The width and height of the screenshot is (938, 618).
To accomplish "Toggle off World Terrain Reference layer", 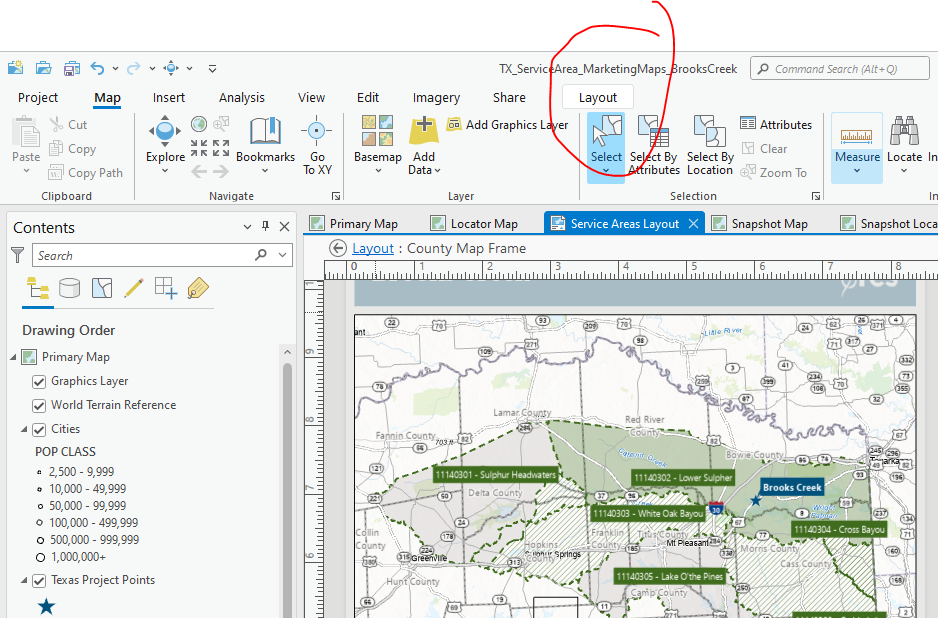I will (x=38, y=405).
